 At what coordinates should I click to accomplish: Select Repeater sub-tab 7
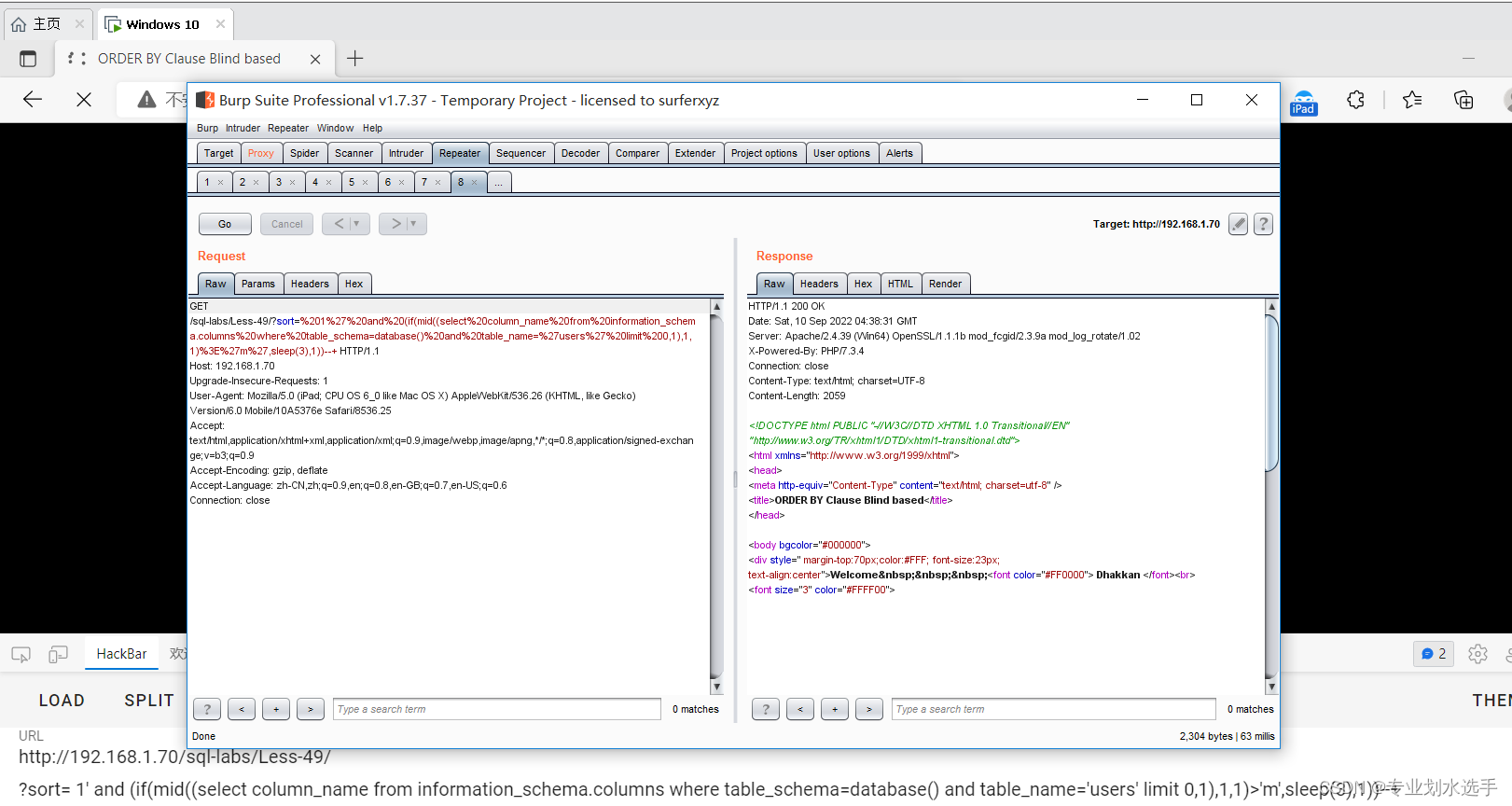point(424,182)
